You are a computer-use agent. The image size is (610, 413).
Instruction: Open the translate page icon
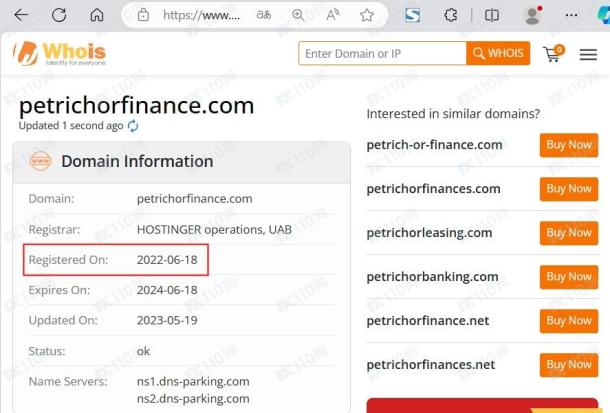(x=263, y=15)
